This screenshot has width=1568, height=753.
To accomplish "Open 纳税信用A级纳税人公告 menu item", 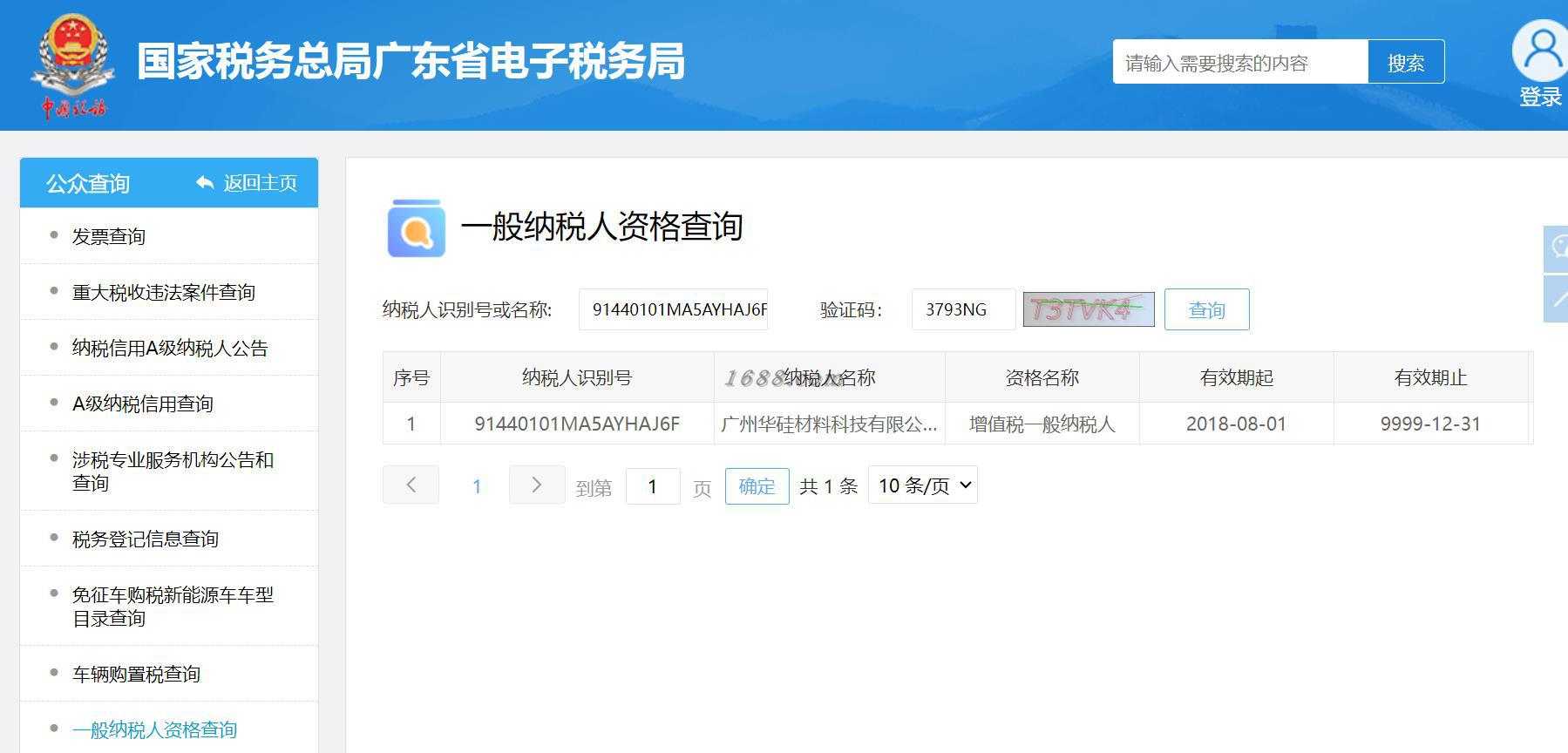I will click(170, 348).
